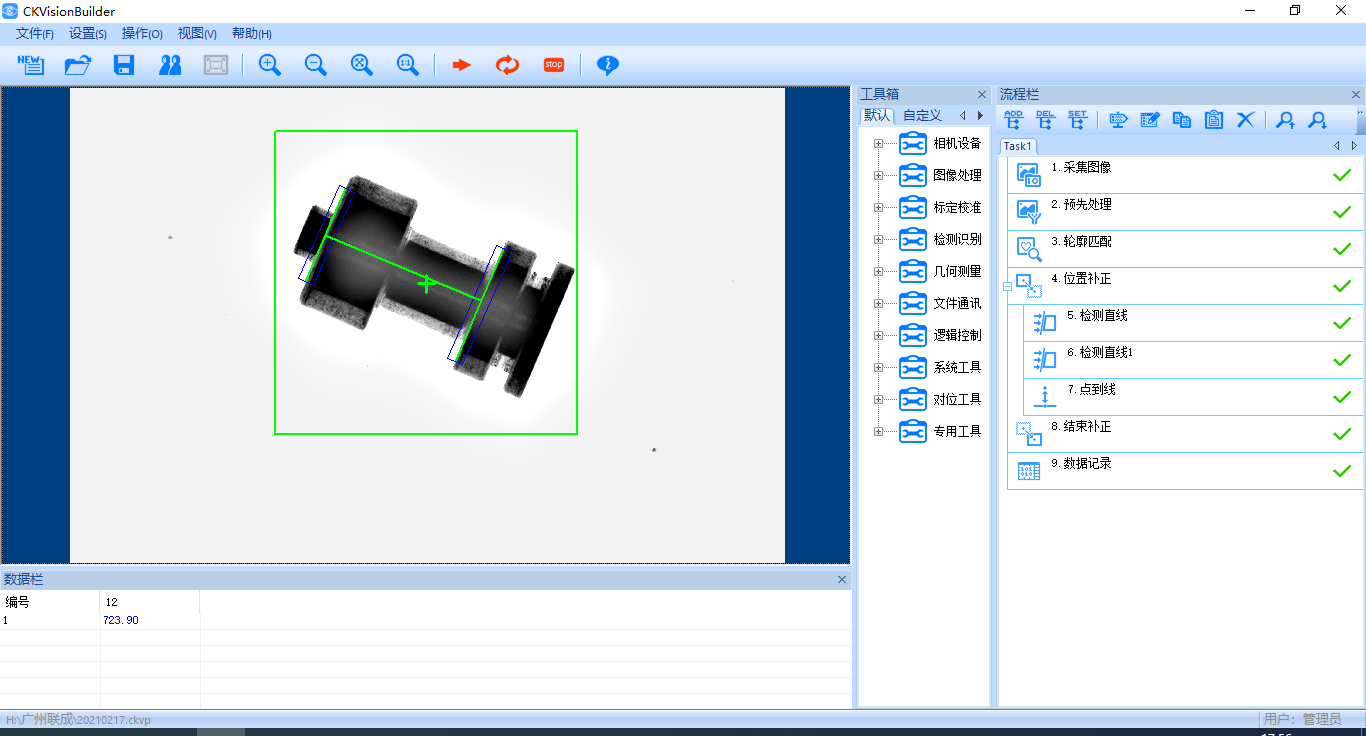The height and width of the screenshot is (736, 1366).
Task: Switch to the 自定义 toolbox tab
Action: pyautogui.click(x=922, y=115)
